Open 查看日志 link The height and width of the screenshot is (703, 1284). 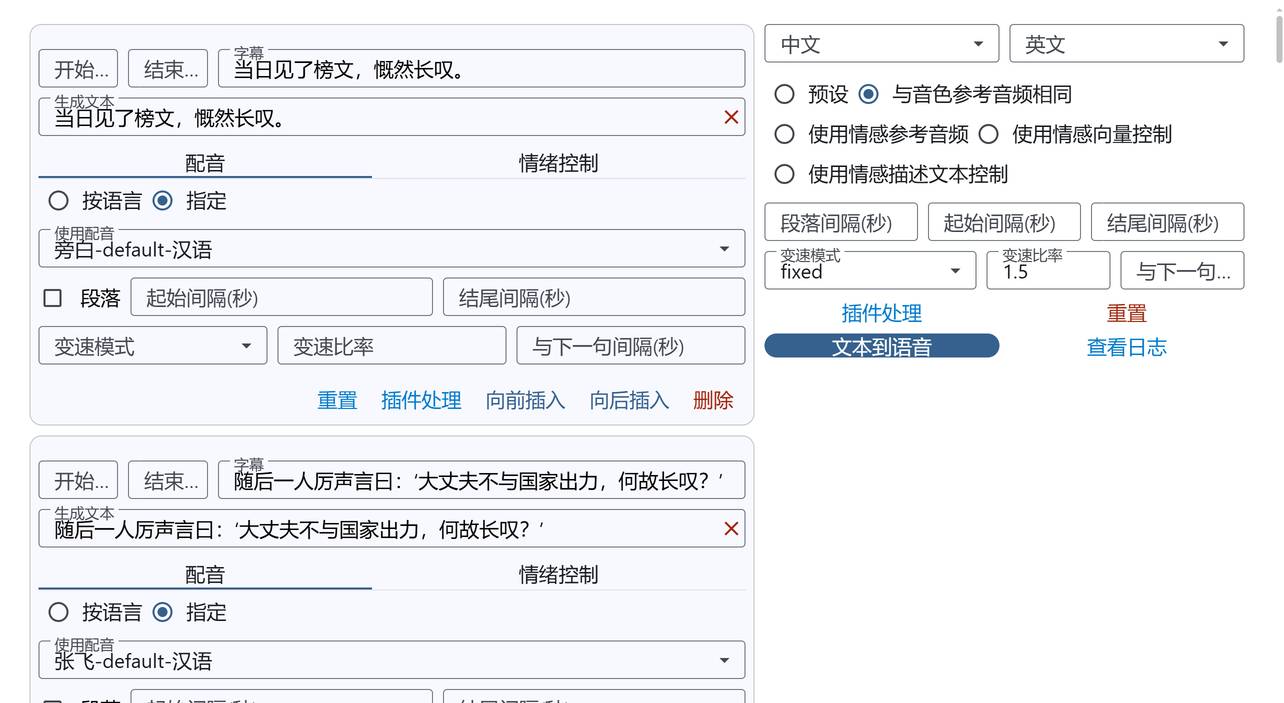1126,347
